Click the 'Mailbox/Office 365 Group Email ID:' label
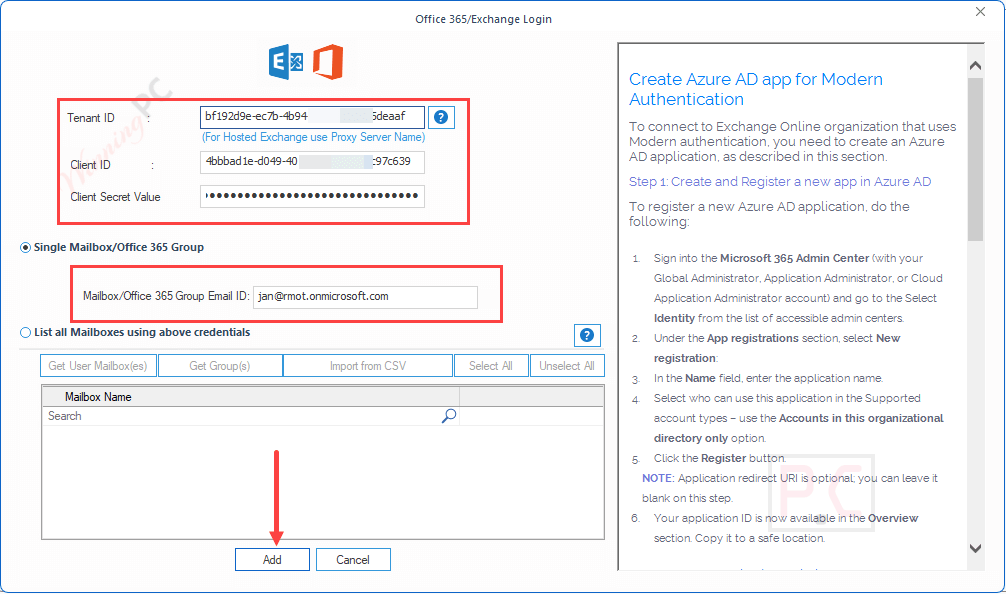 point(166,296)
